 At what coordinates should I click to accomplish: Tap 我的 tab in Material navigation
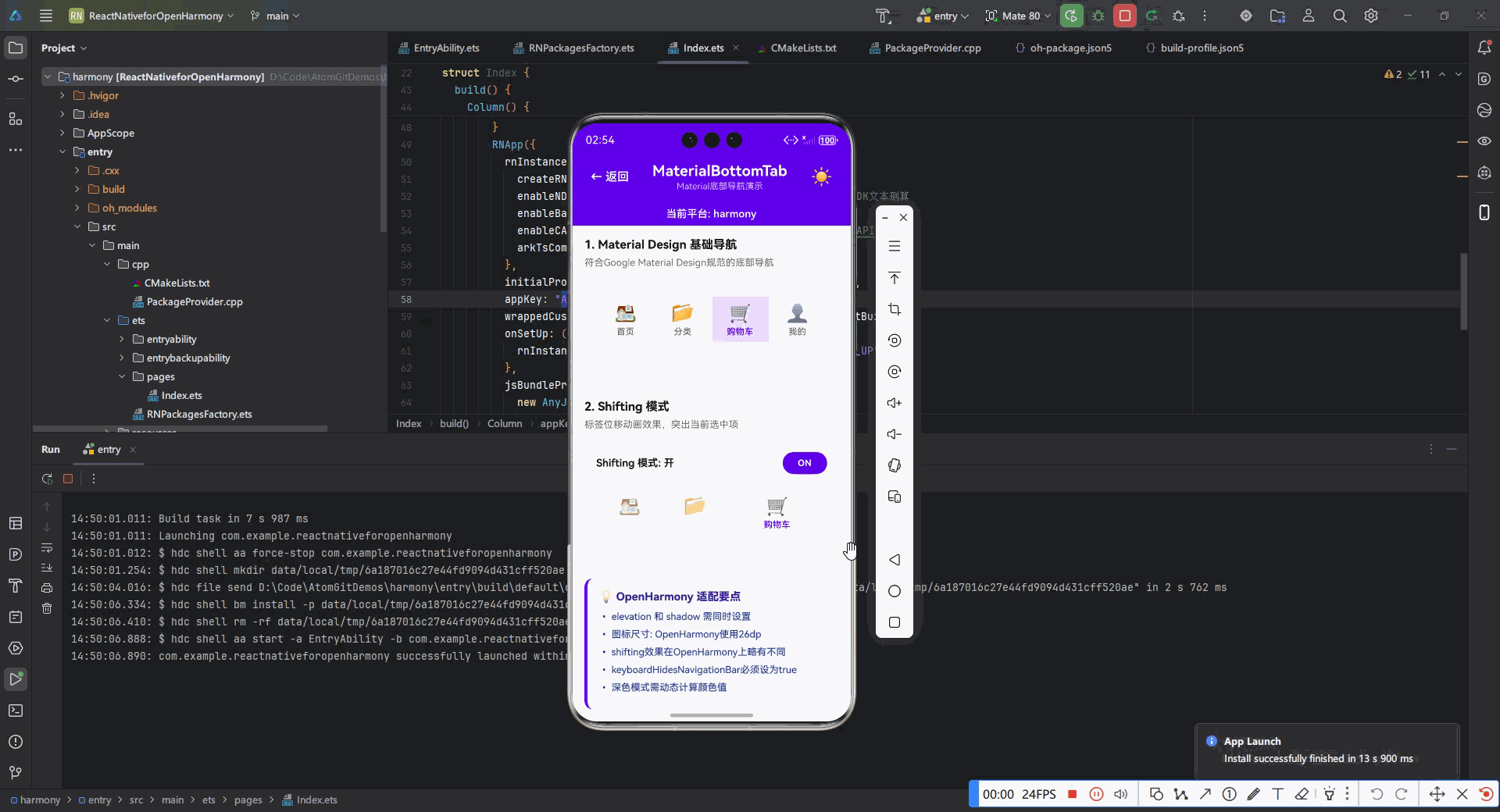coord(797,320)
